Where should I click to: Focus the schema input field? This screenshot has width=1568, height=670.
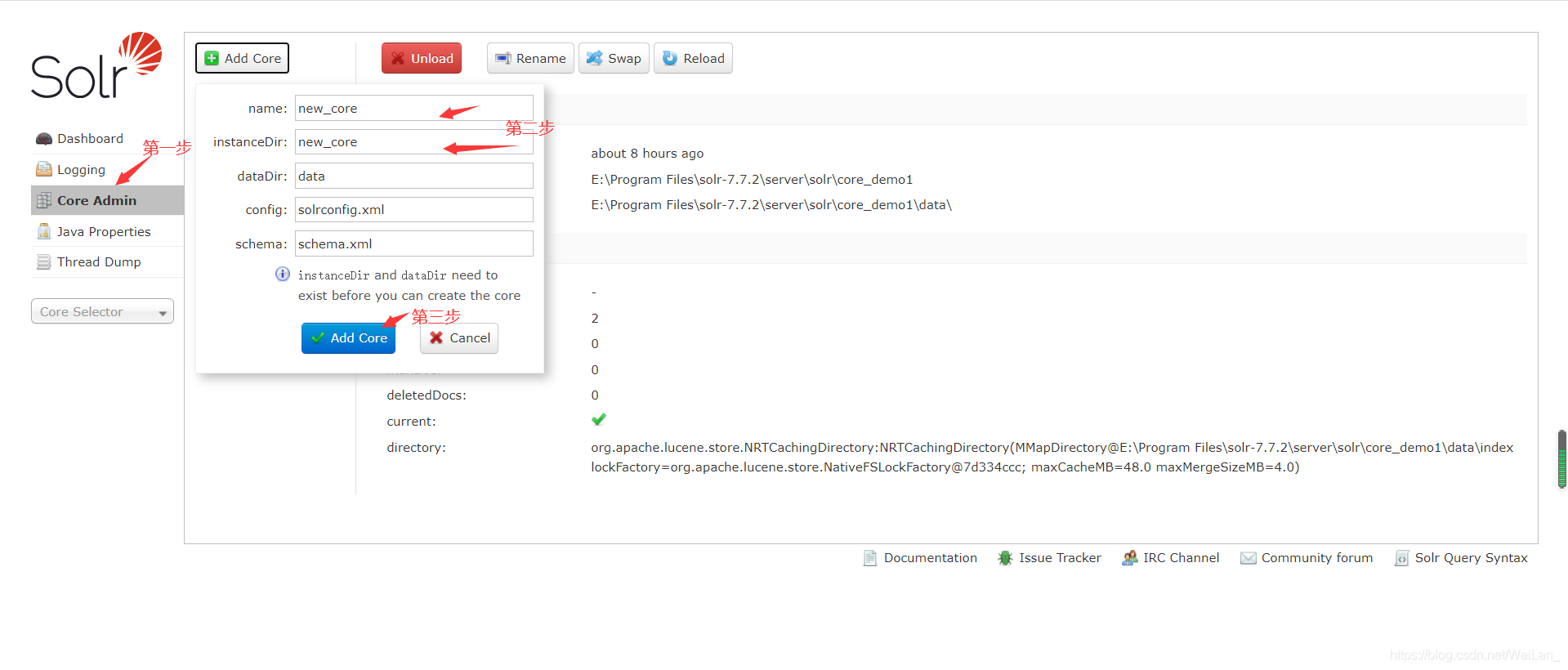click(414, 243)
